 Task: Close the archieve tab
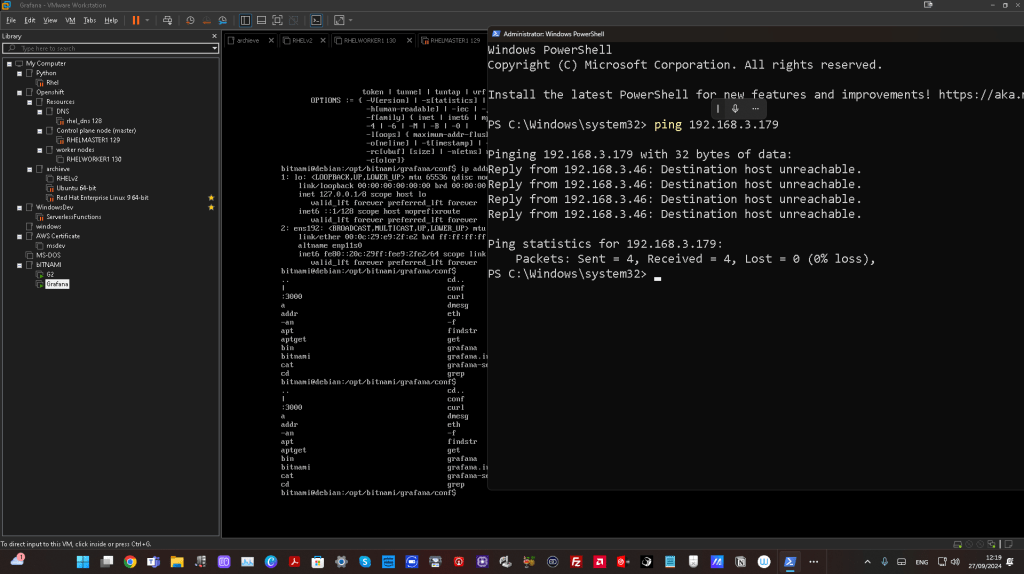[271, 40]
